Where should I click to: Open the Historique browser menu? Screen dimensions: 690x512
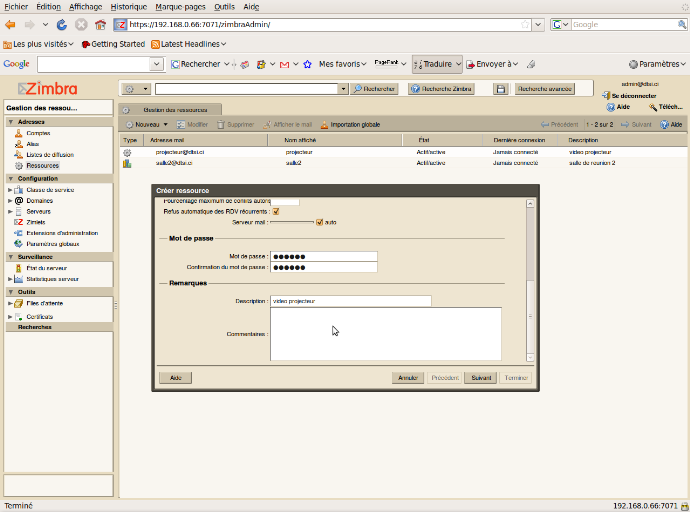(128, 6)
